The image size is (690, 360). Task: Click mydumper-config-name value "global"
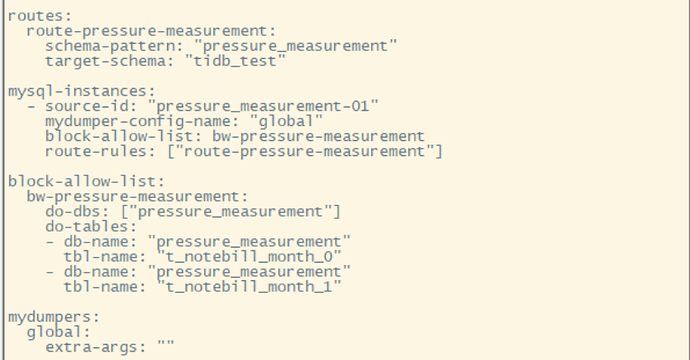(x=286, y=121)
